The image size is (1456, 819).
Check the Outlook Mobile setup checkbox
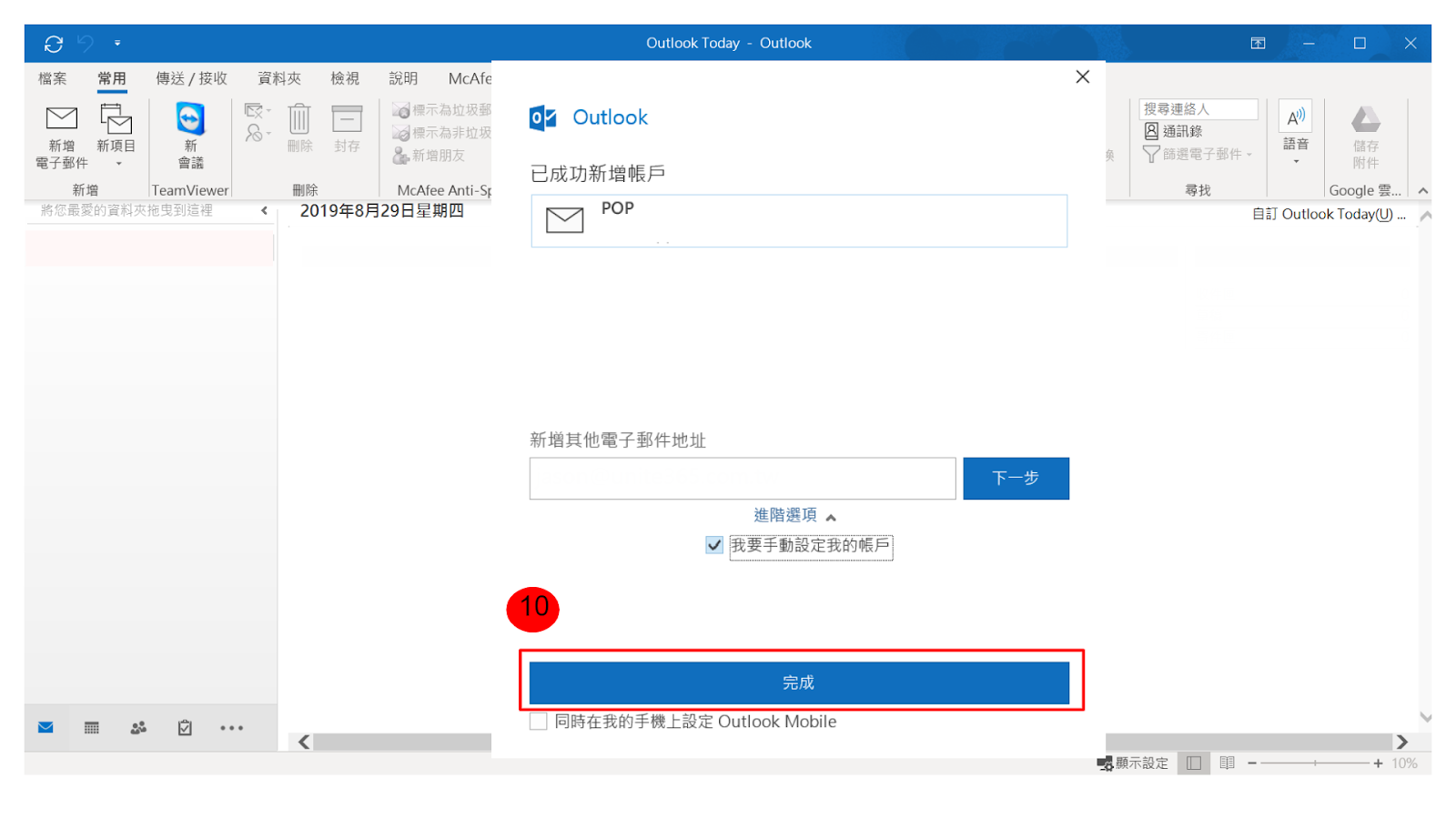click(x=539, y=722)
